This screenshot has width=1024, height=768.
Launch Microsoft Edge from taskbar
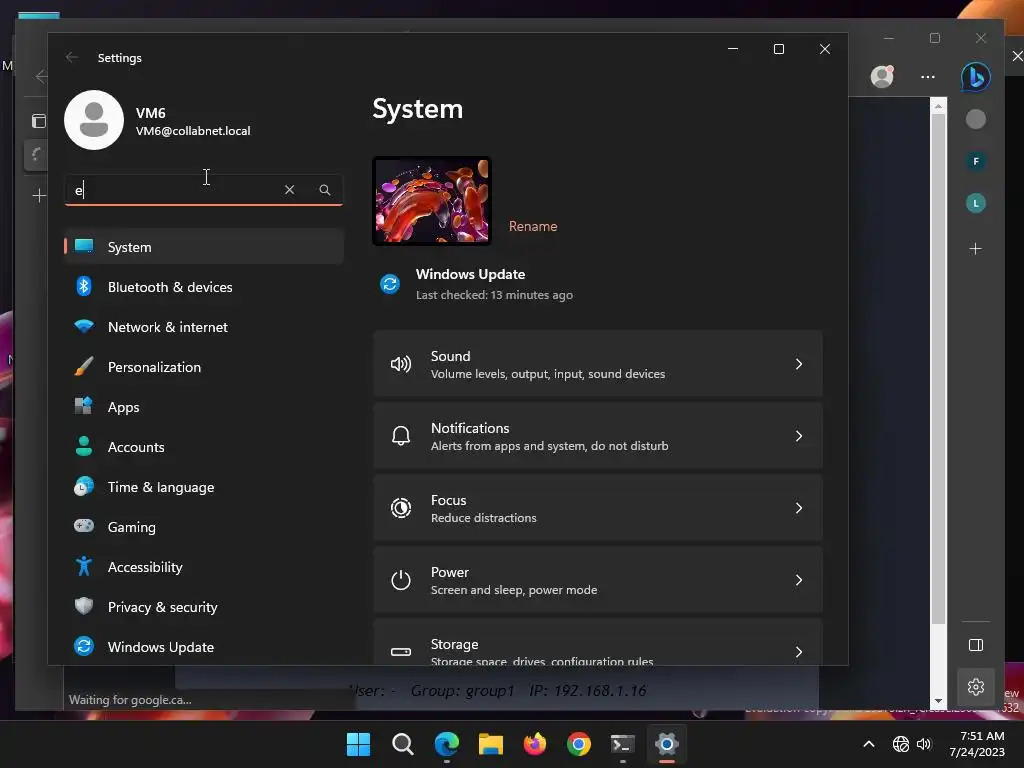click(x=447, y=744)
